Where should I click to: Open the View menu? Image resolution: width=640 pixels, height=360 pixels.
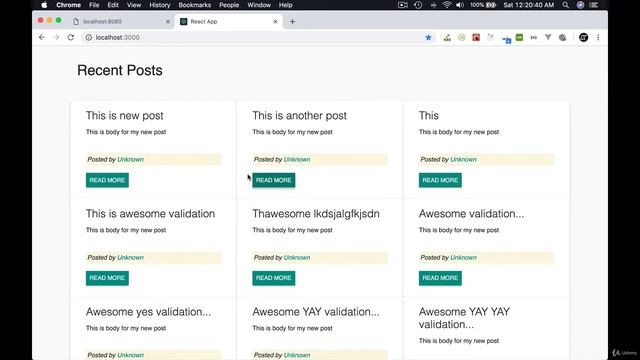pyautogui.click(x=133, y=5)
